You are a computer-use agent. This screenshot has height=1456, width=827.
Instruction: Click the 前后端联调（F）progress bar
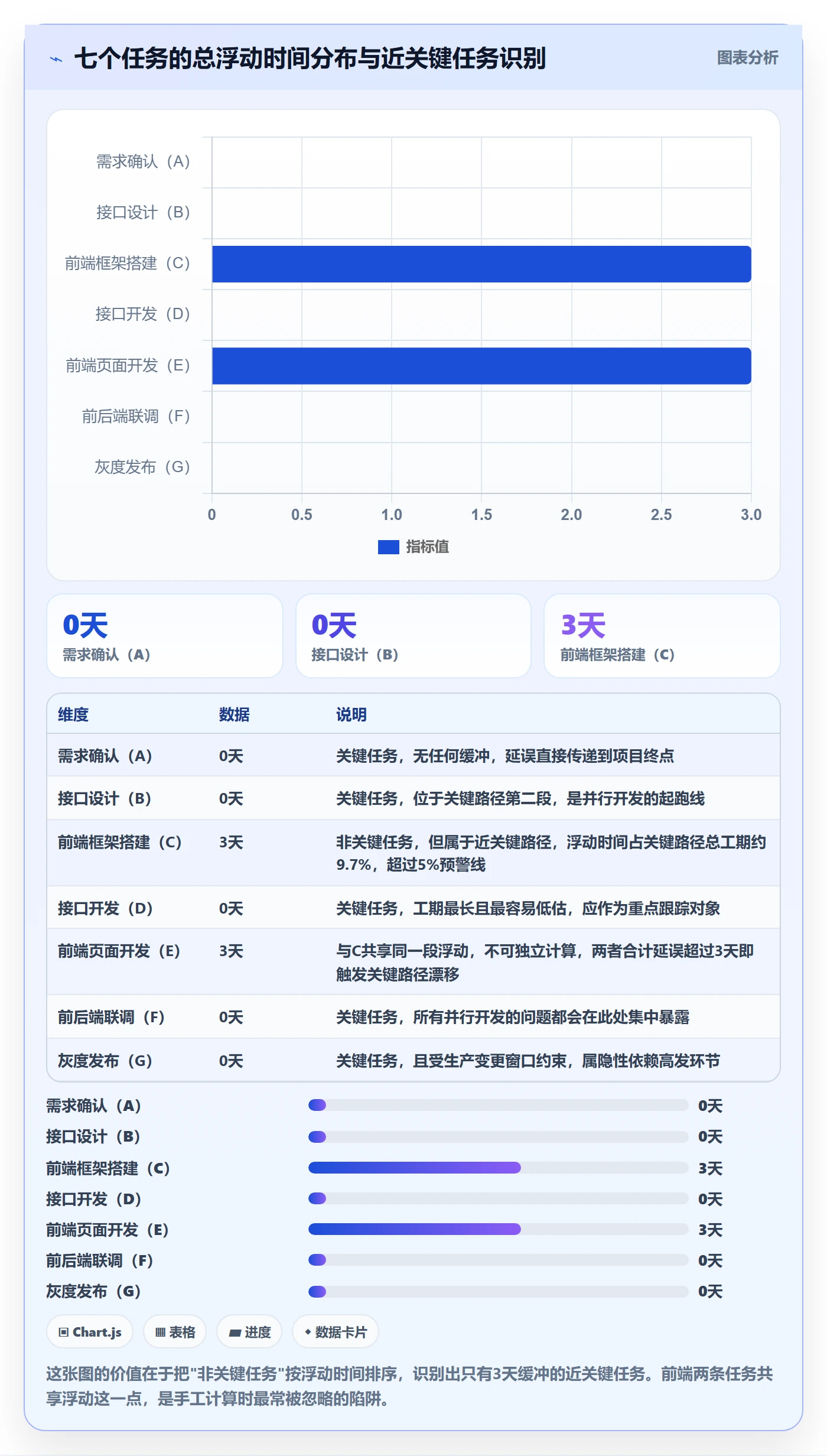tap(498, 1260)
